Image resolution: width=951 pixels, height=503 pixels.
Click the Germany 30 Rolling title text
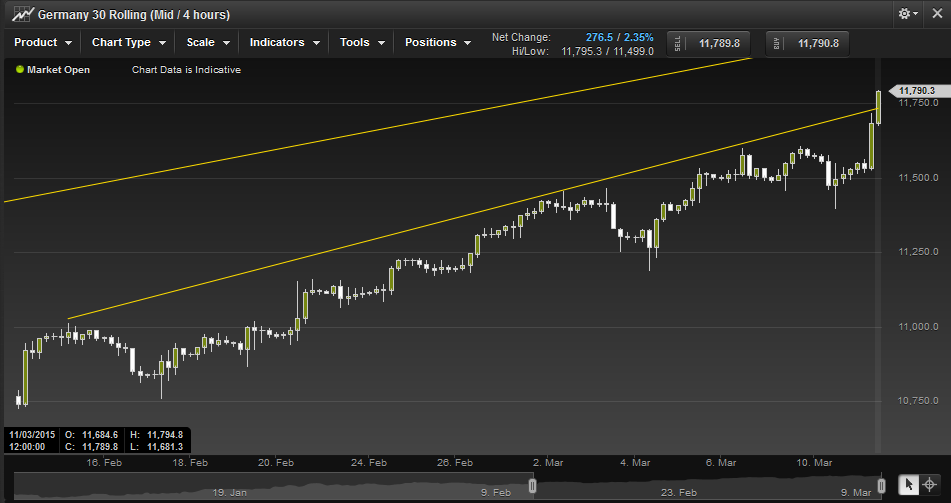point(134,15)
